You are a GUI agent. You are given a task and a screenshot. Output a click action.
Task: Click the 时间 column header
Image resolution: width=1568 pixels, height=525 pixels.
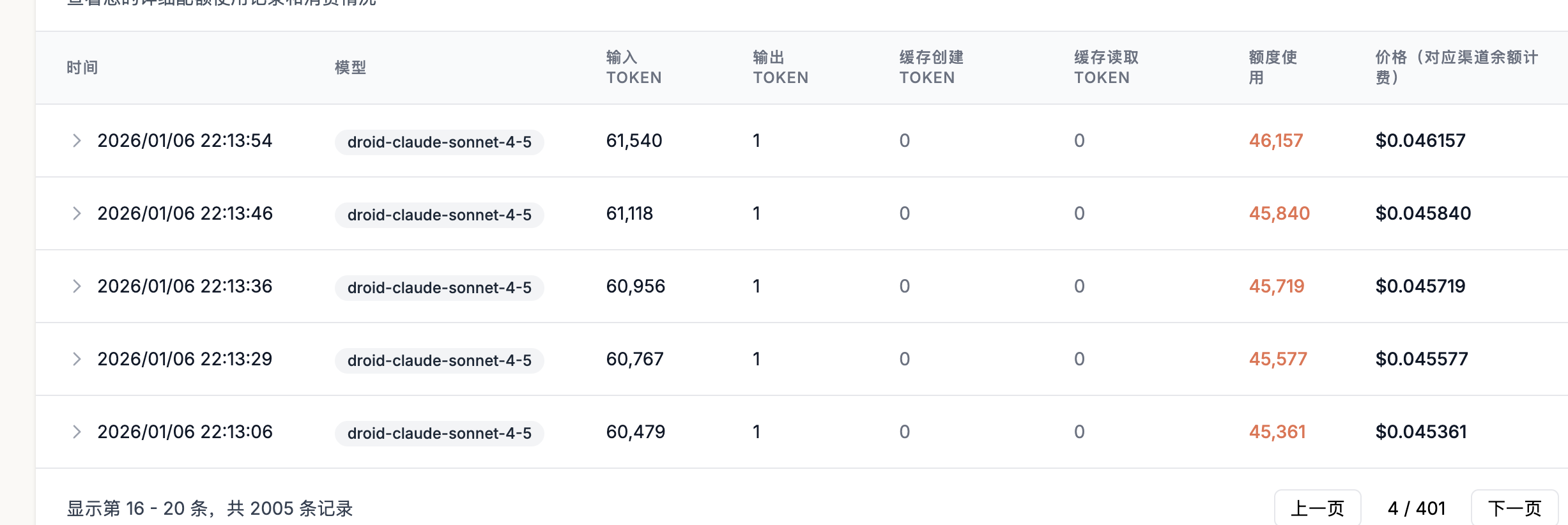click(82, 68)
